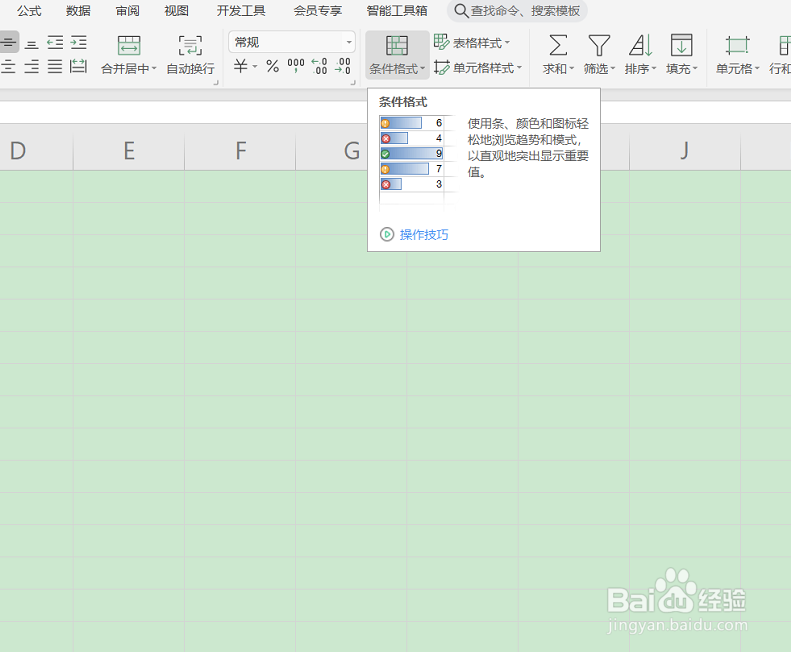The height and width of the screenshot is (652, 791).
Task: Click the 筛选 funnel icon
Action: click(599, 45)
